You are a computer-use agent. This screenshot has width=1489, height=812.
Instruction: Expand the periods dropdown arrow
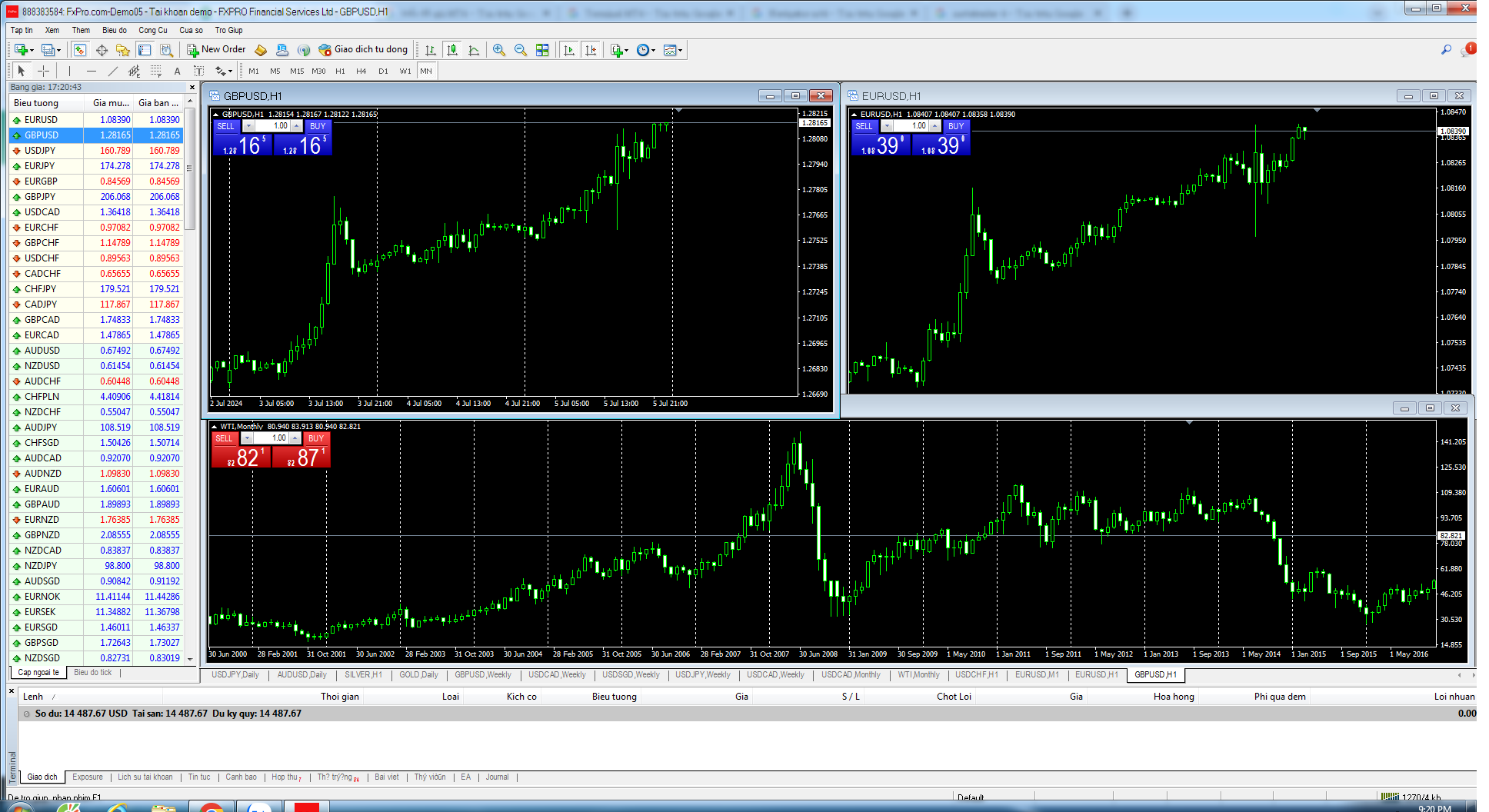click(654, 51)
